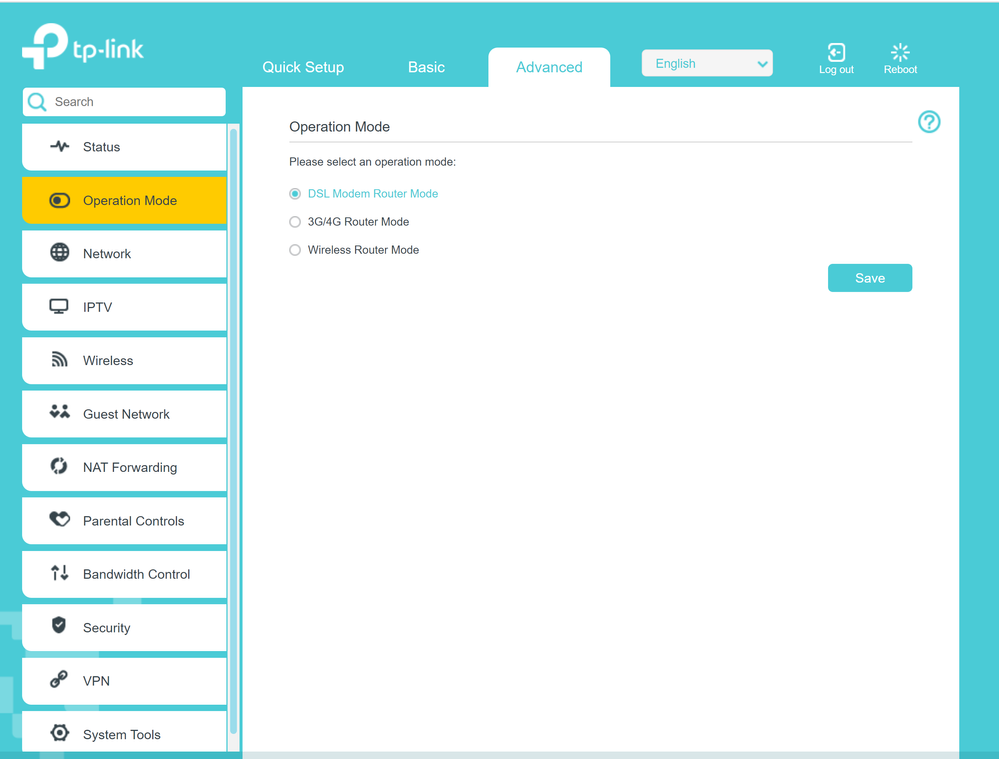999x759 pixels.
Task: Open the English language dropdown
Action: (707, 64)
